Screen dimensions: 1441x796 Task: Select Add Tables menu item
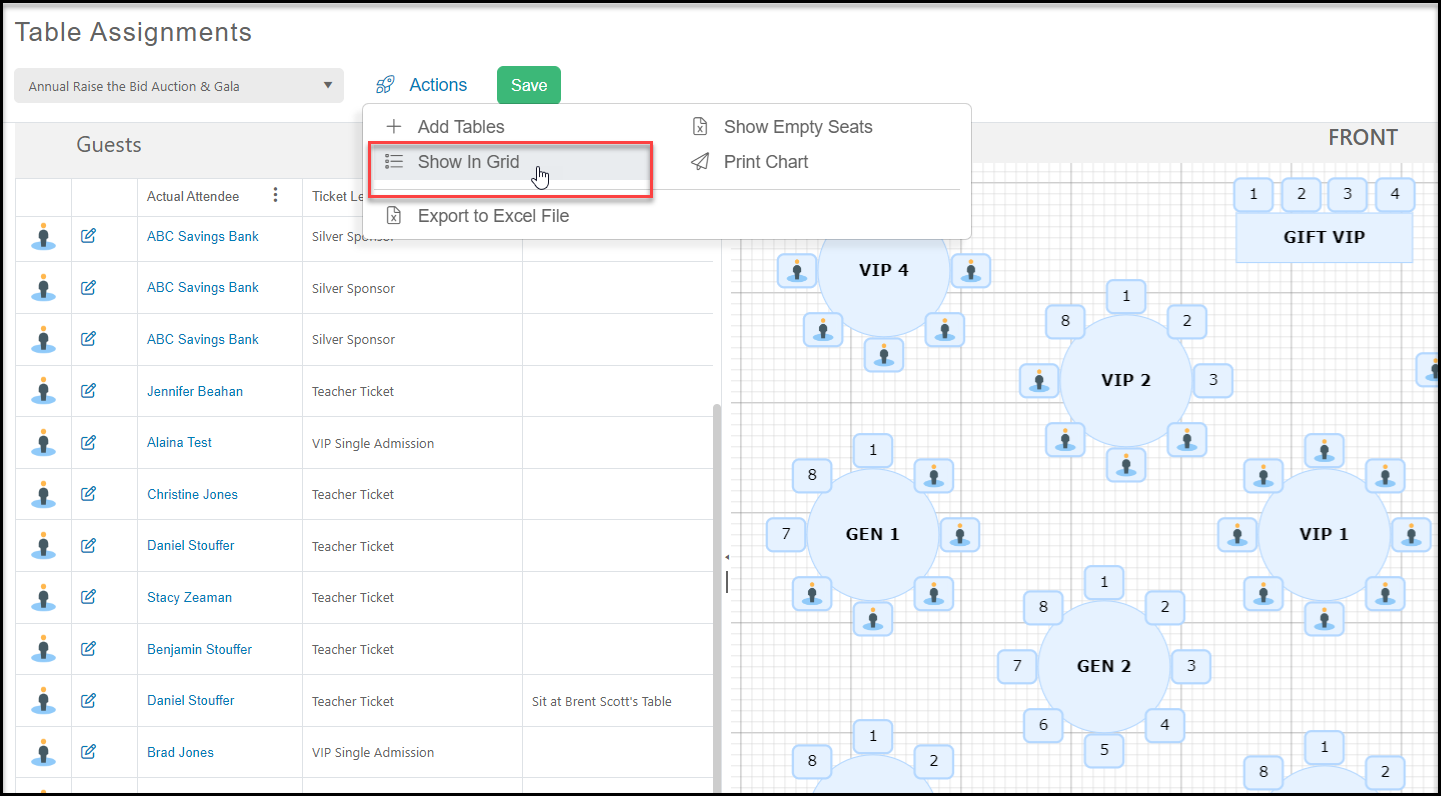coord(461,127)
